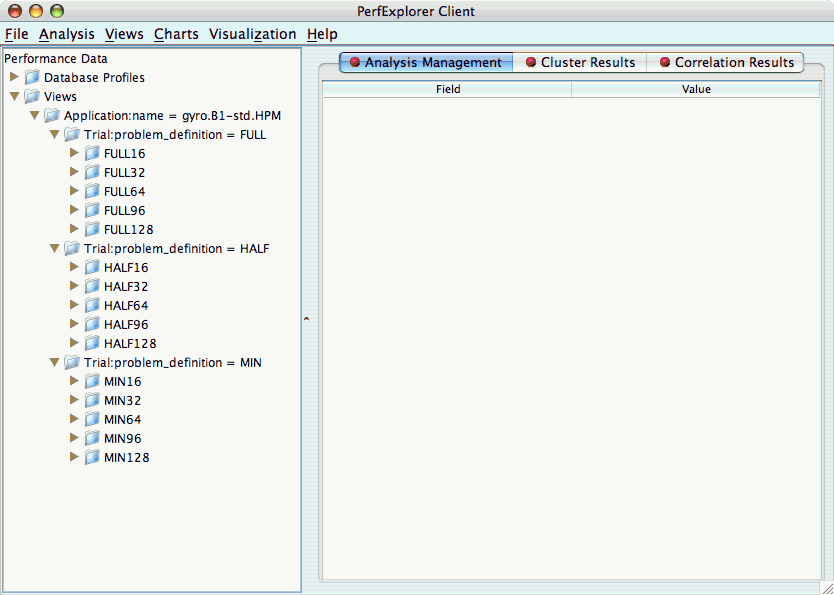The height and width of the screenshot is (595, 834).
Task: Click the red dot on Correlation Results tab
Action: pos(665,63)
